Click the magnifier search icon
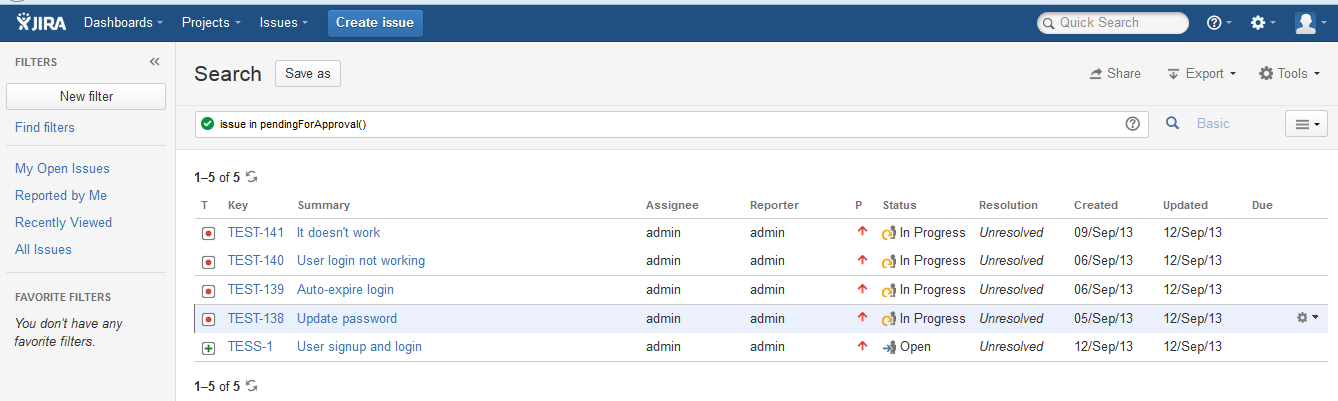 point(1174,124)
